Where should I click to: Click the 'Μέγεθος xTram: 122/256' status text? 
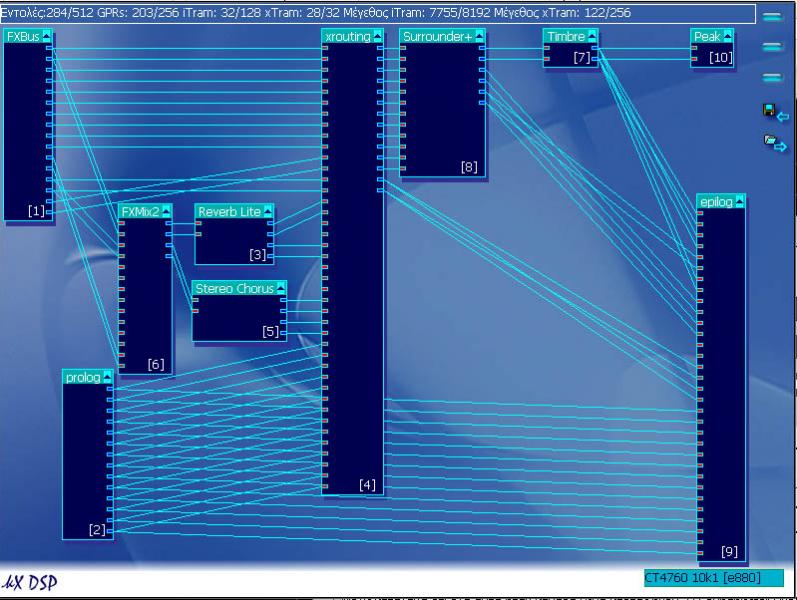561,13
